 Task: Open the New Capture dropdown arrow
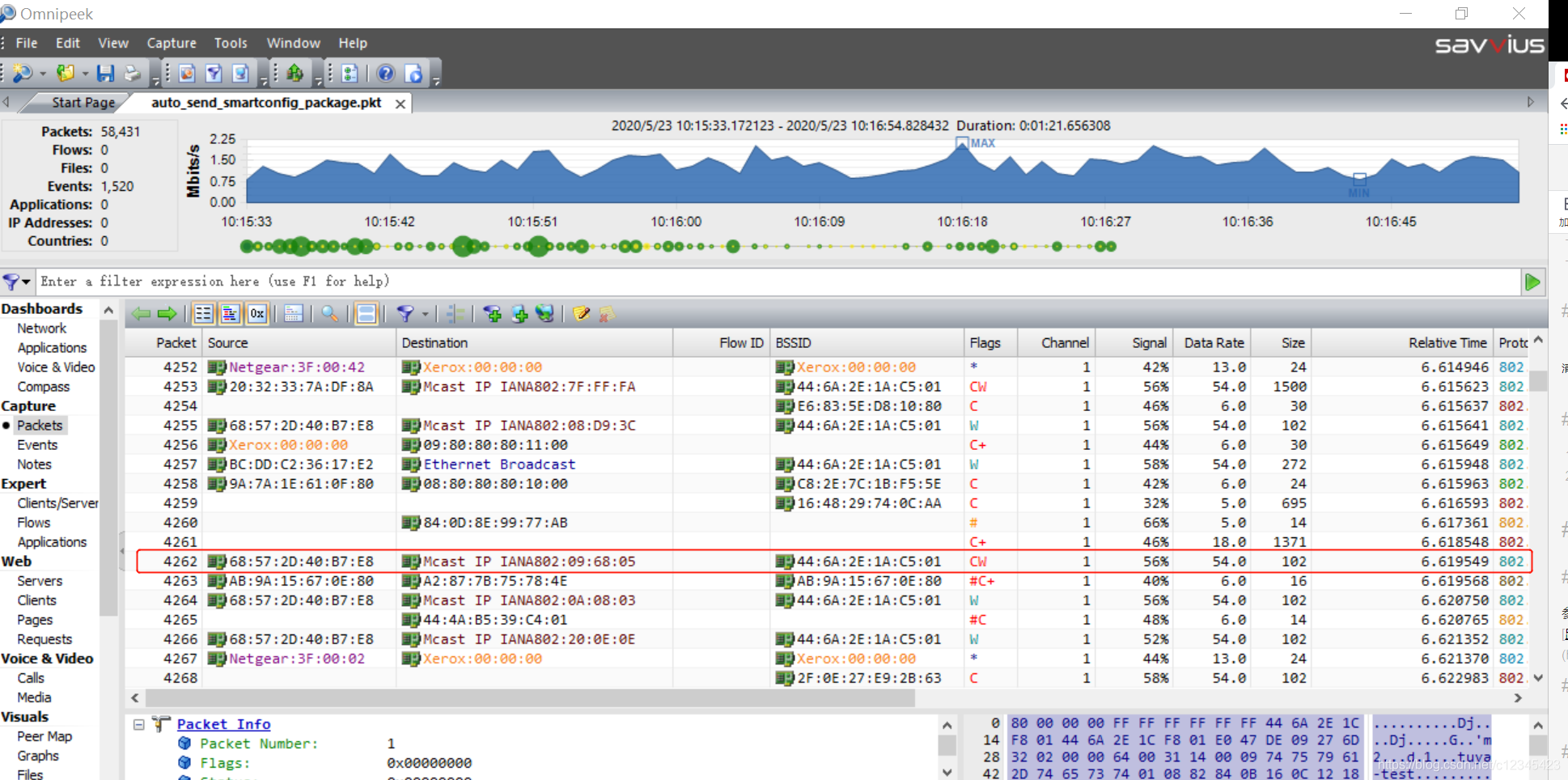(x=42, y=74)
